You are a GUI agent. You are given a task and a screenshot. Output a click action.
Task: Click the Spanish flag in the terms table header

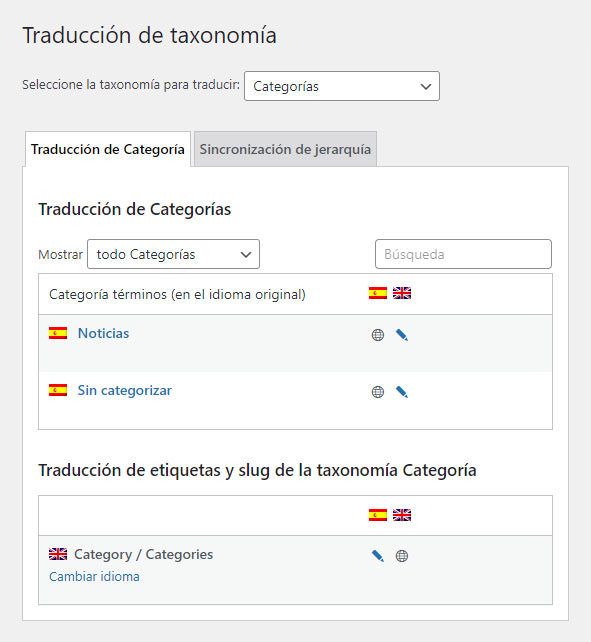pos(378,293)
